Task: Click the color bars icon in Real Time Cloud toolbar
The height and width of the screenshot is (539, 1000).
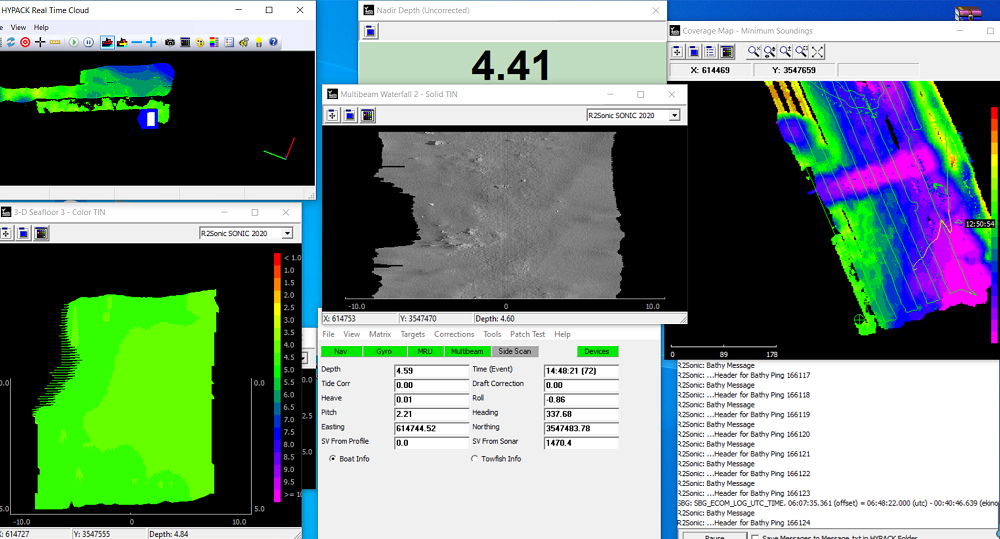Action: point(185,42)
